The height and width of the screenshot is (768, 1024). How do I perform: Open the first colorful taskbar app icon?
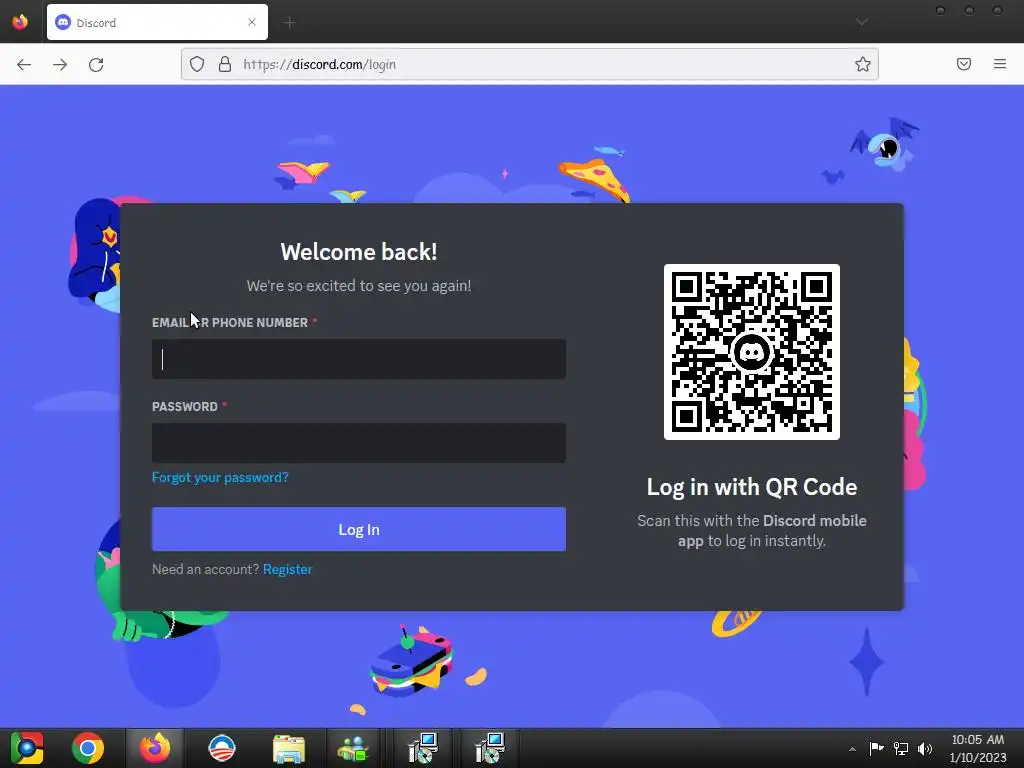[27, 748]
